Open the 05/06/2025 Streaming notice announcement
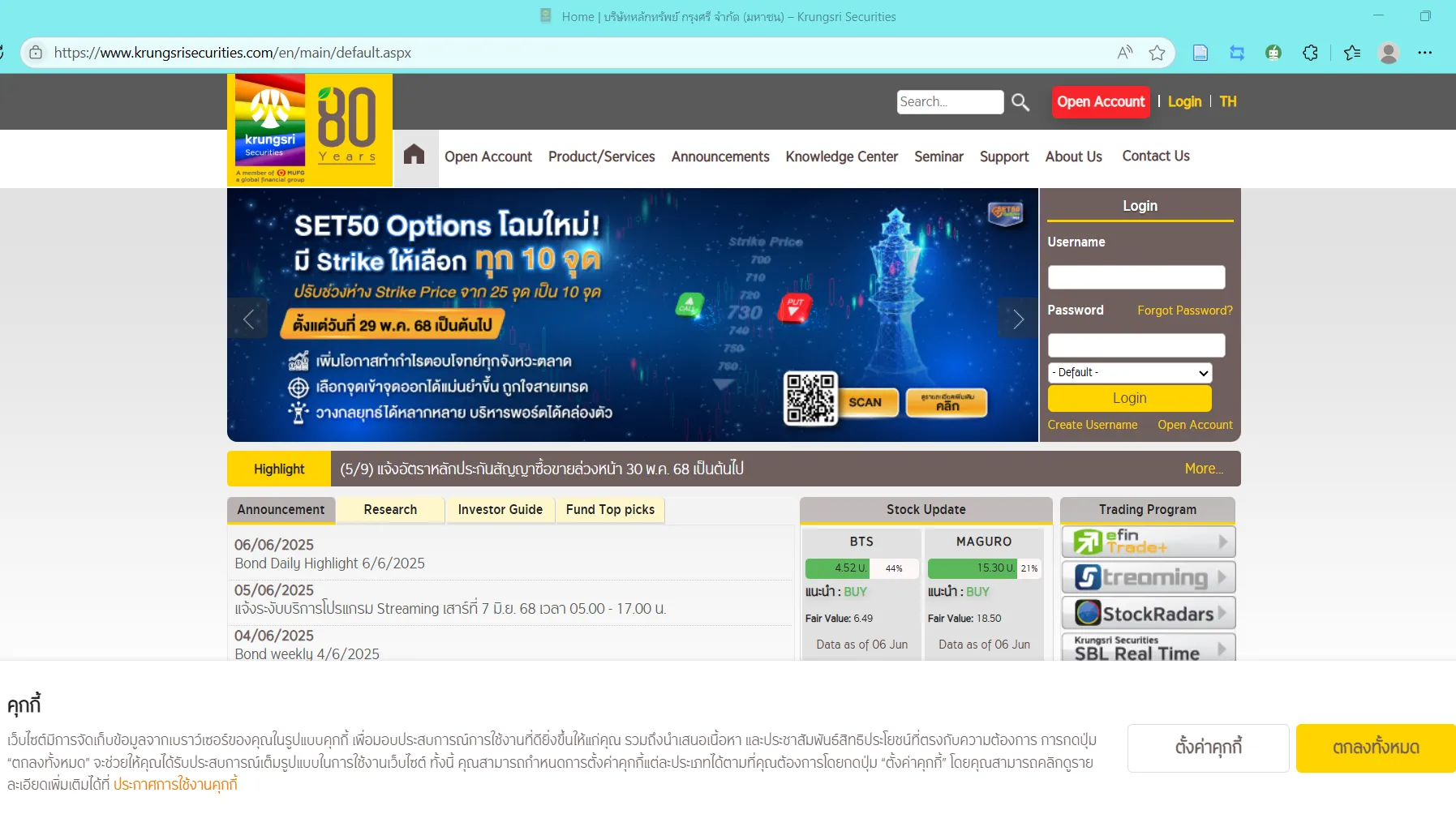Screen dimensions: 1456x814 point(450,609)
